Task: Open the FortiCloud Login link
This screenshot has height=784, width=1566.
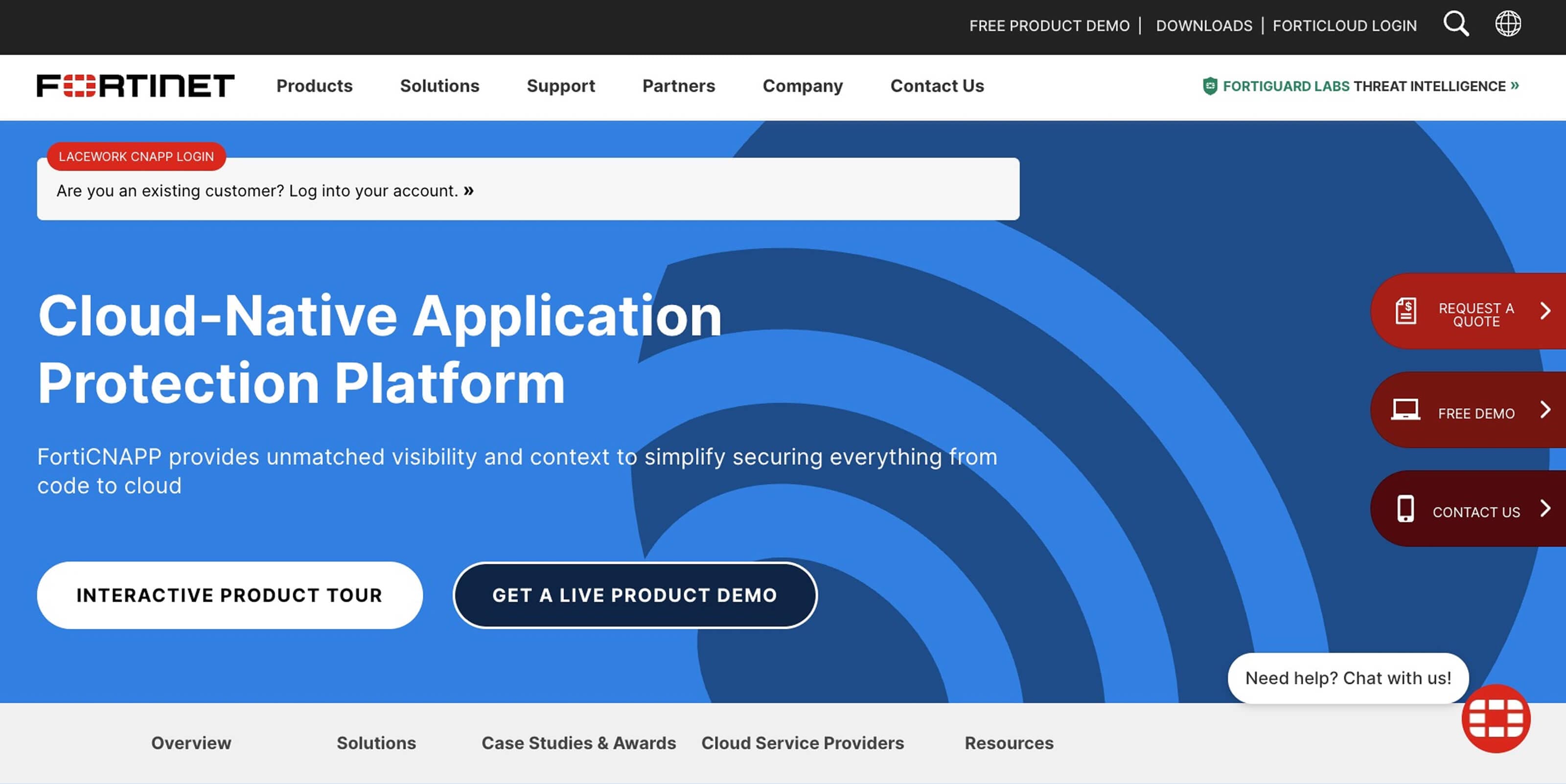Action: click(x=1345, y=25)
